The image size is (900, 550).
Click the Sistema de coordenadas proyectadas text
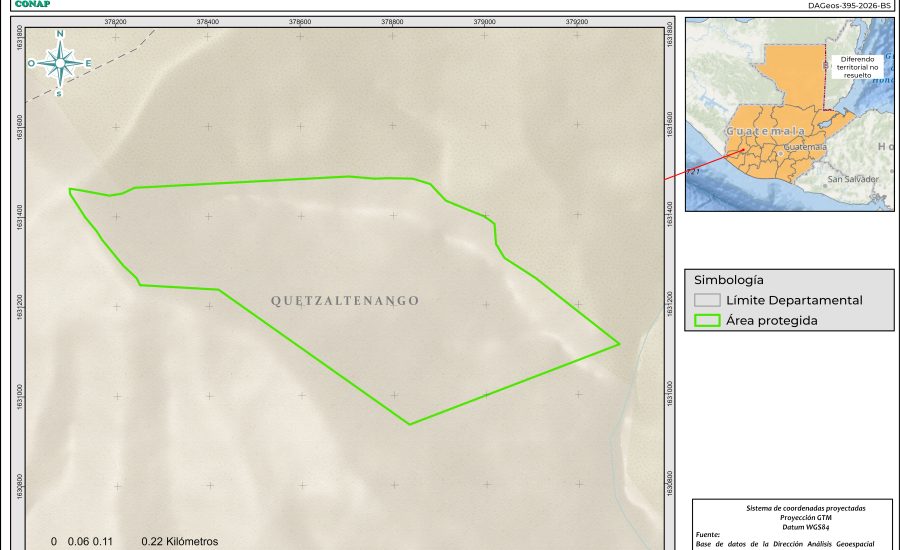click(794, 508)
